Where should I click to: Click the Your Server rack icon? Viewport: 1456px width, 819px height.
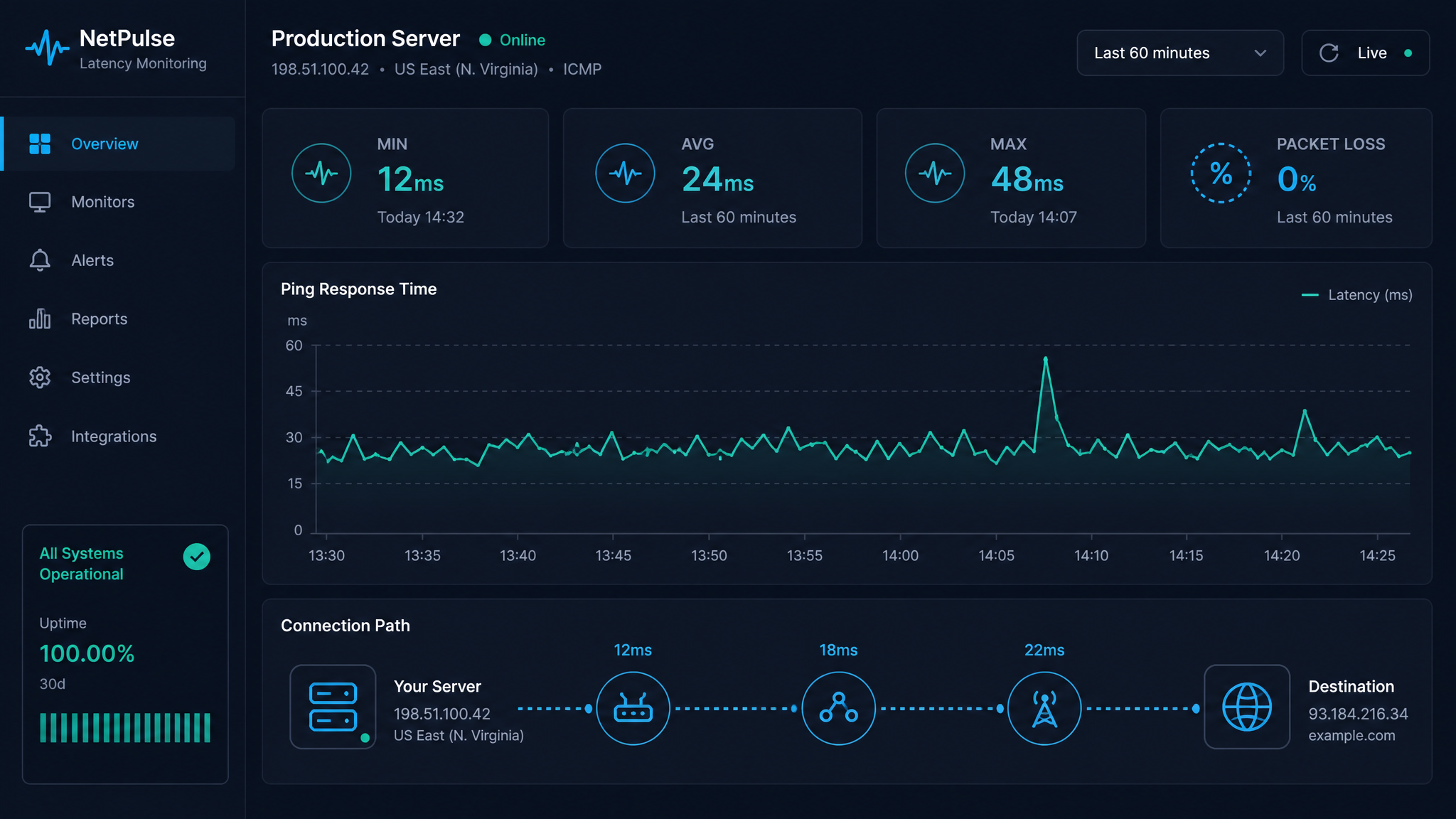click(333, 707)
